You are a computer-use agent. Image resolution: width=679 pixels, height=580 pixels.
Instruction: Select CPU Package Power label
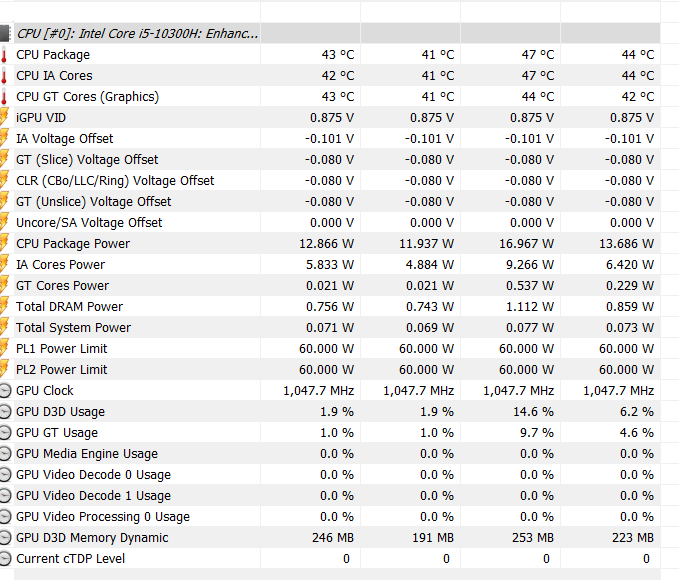(x=73, y=244)
